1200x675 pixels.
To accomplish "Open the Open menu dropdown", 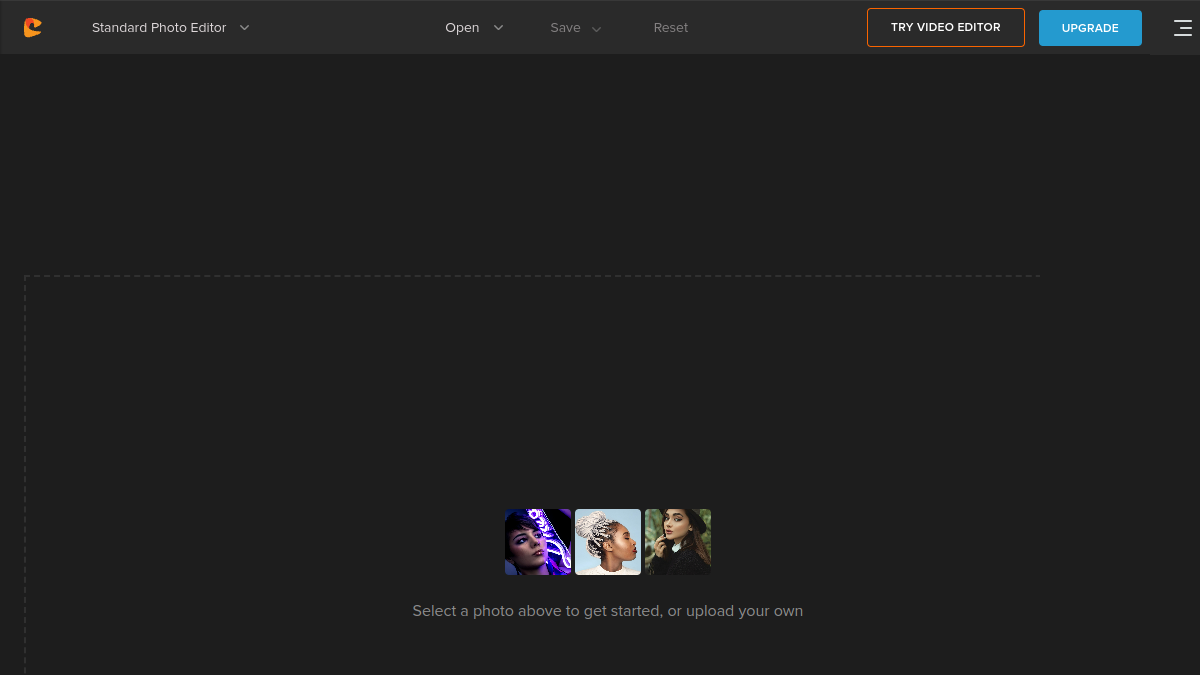I will [474, 28].
